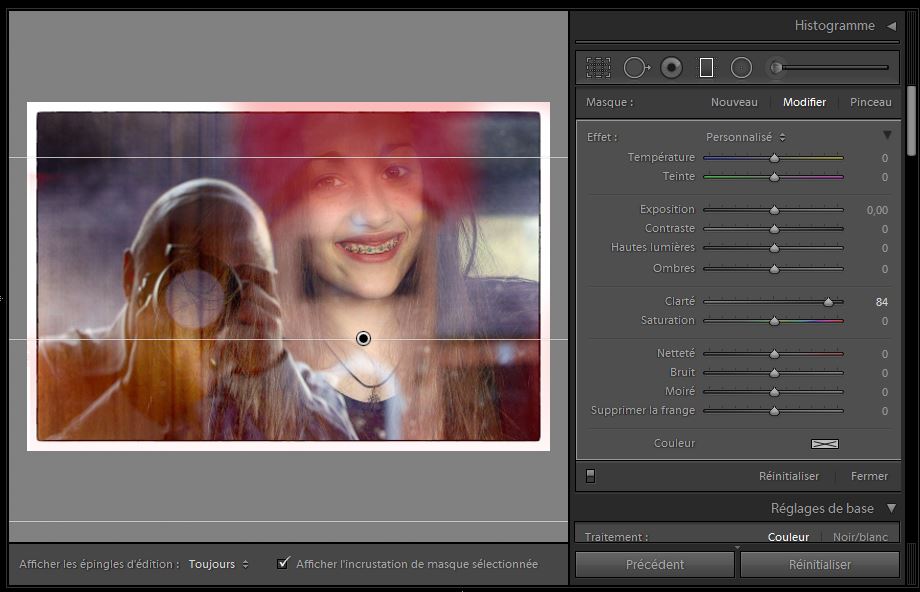Open the Afficher les épingles Toujours dropdown
The height and width of the screenshot is (592, 920).
pos(218,564)
